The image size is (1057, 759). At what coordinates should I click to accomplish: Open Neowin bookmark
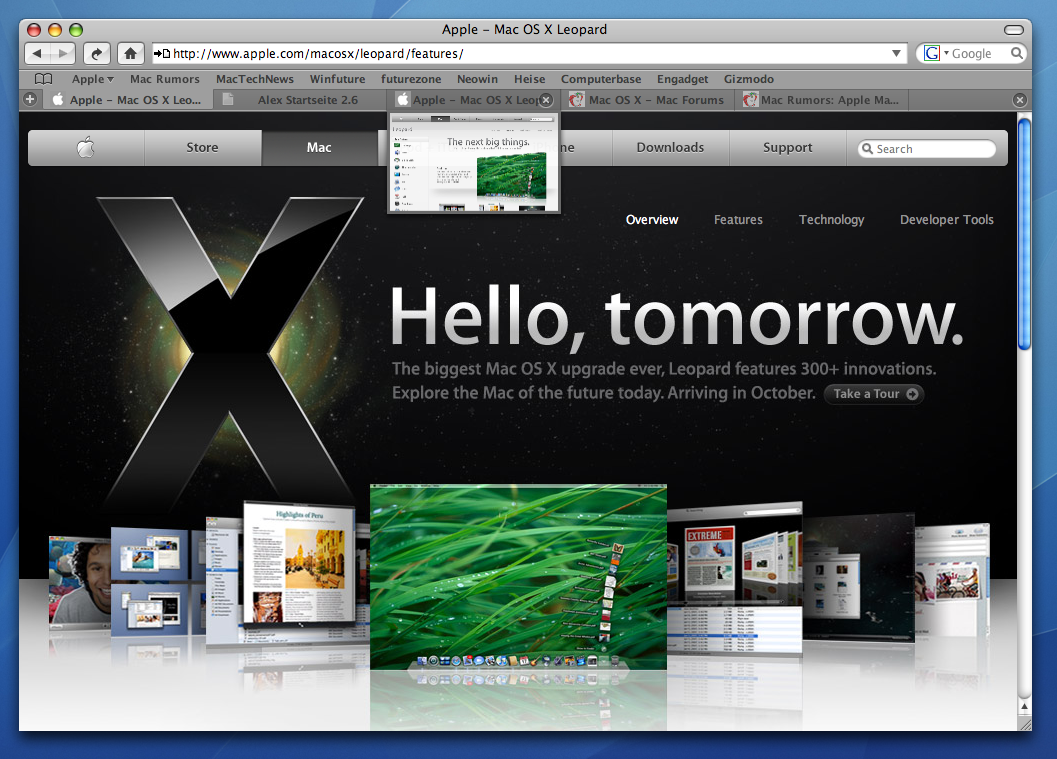pyautogui.click(x=477, y=79)
